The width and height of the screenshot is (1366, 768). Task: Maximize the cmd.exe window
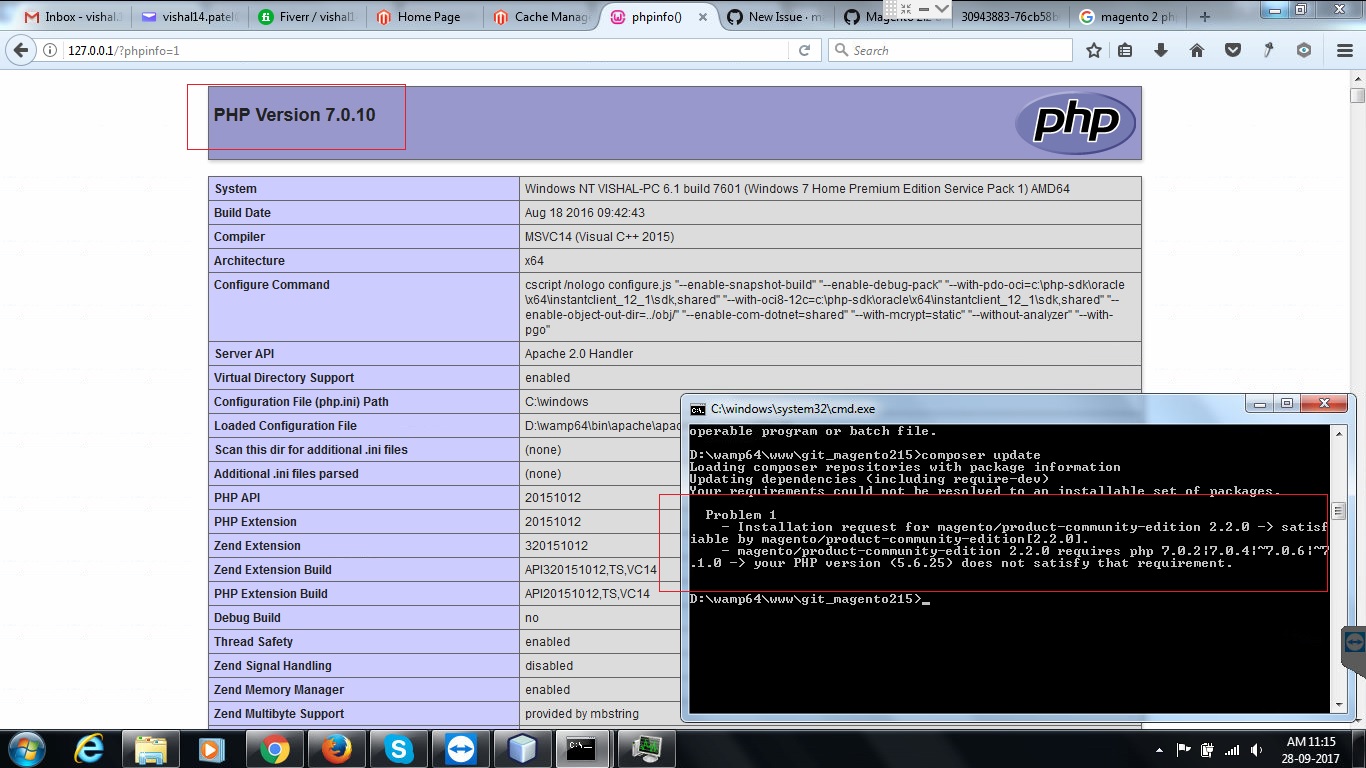click(x=1287, y=403)
